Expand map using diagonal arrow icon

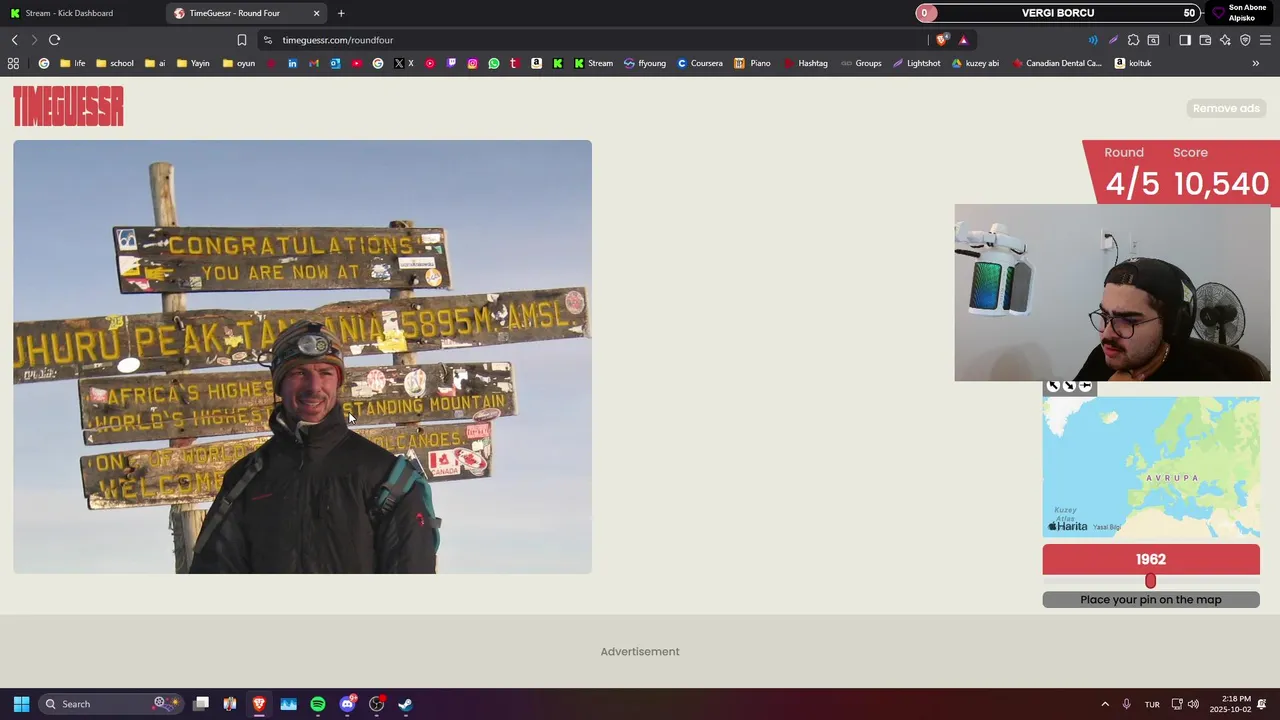pos(1053,385)
